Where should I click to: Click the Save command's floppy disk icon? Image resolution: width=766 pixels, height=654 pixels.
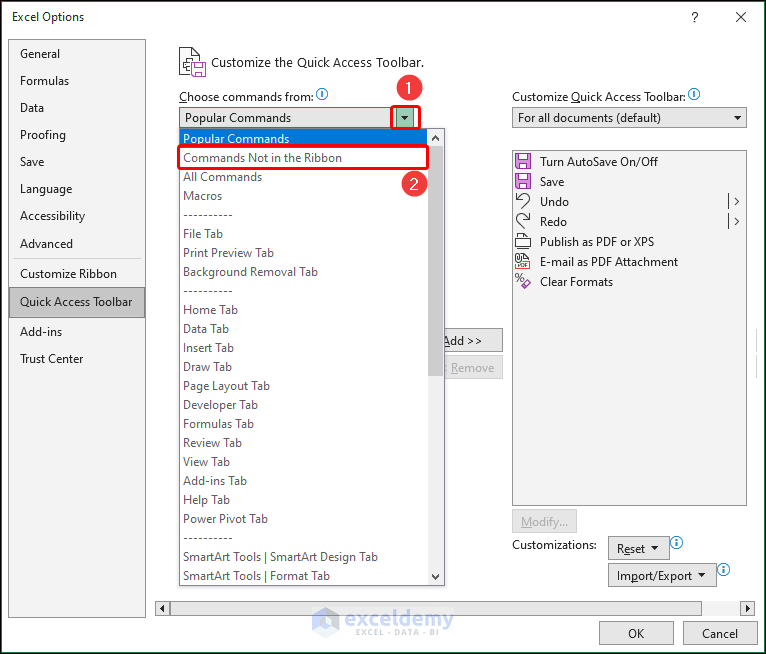point(523,181)
